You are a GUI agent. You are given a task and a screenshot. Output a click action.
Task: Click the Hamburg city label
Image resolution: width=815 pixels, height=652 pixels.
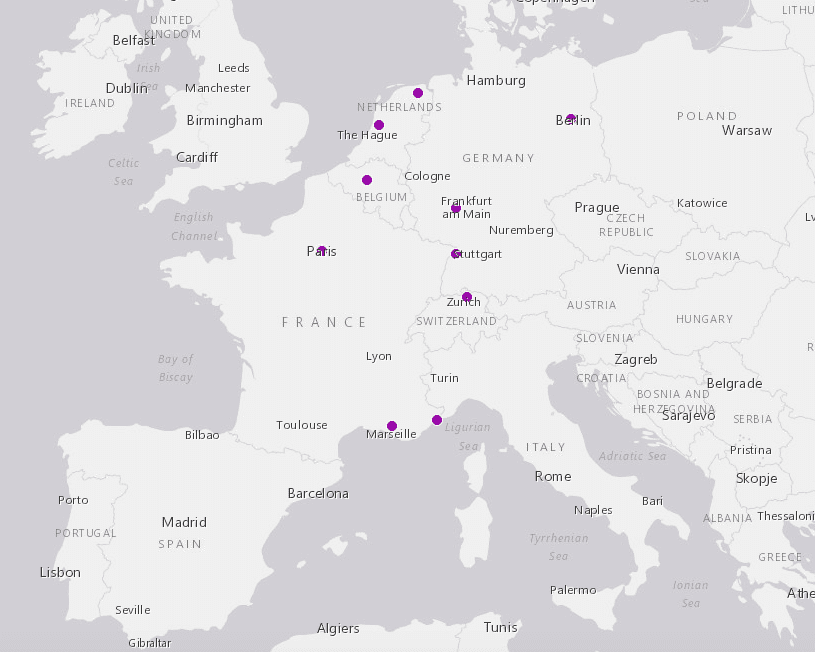point(496,81)
